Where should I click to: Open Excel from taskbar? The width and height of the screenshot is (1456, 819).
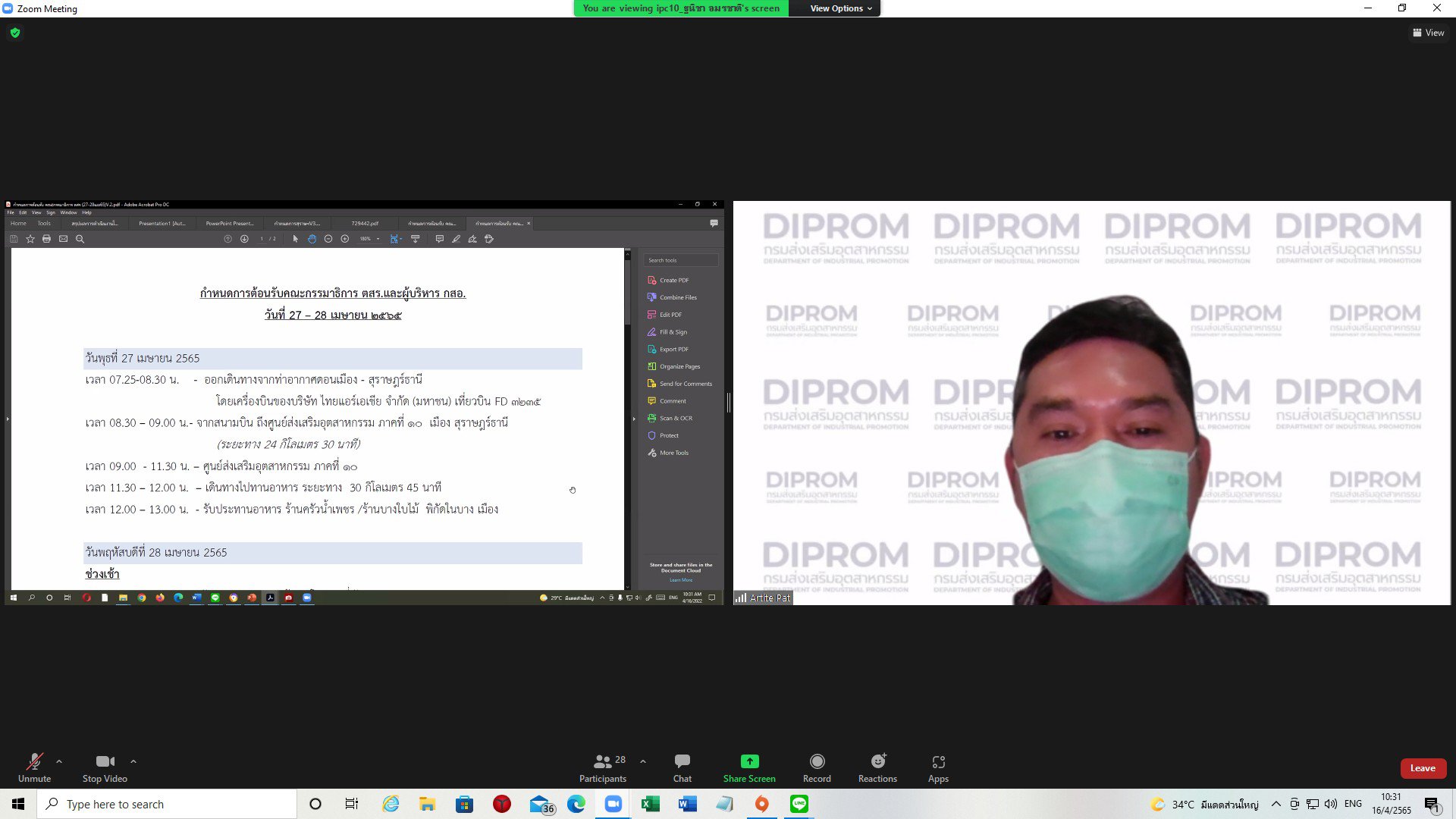651,804
